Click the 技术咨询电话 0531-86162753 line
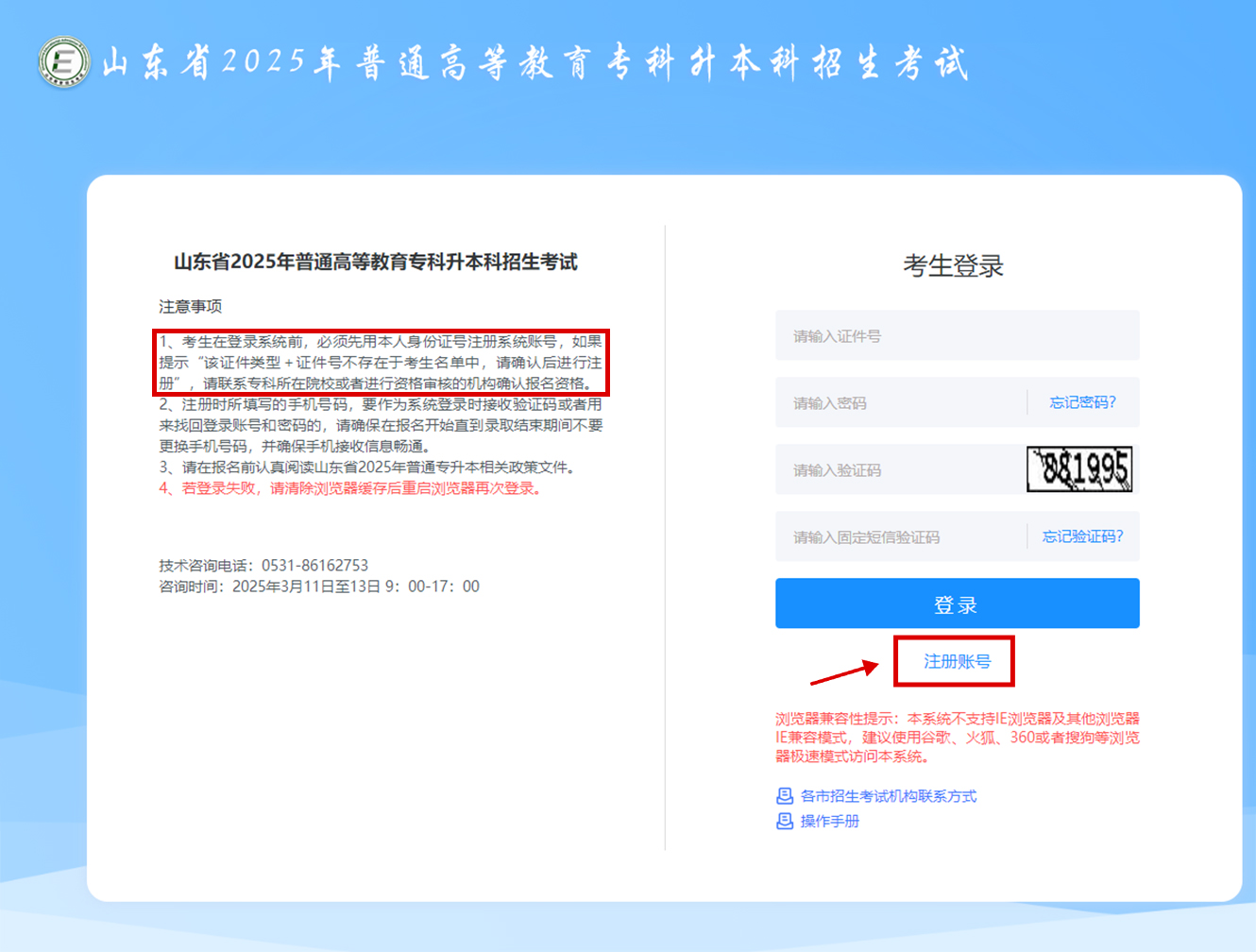Viewport: 1256px width, 952px height. click(x=263, y=566)
